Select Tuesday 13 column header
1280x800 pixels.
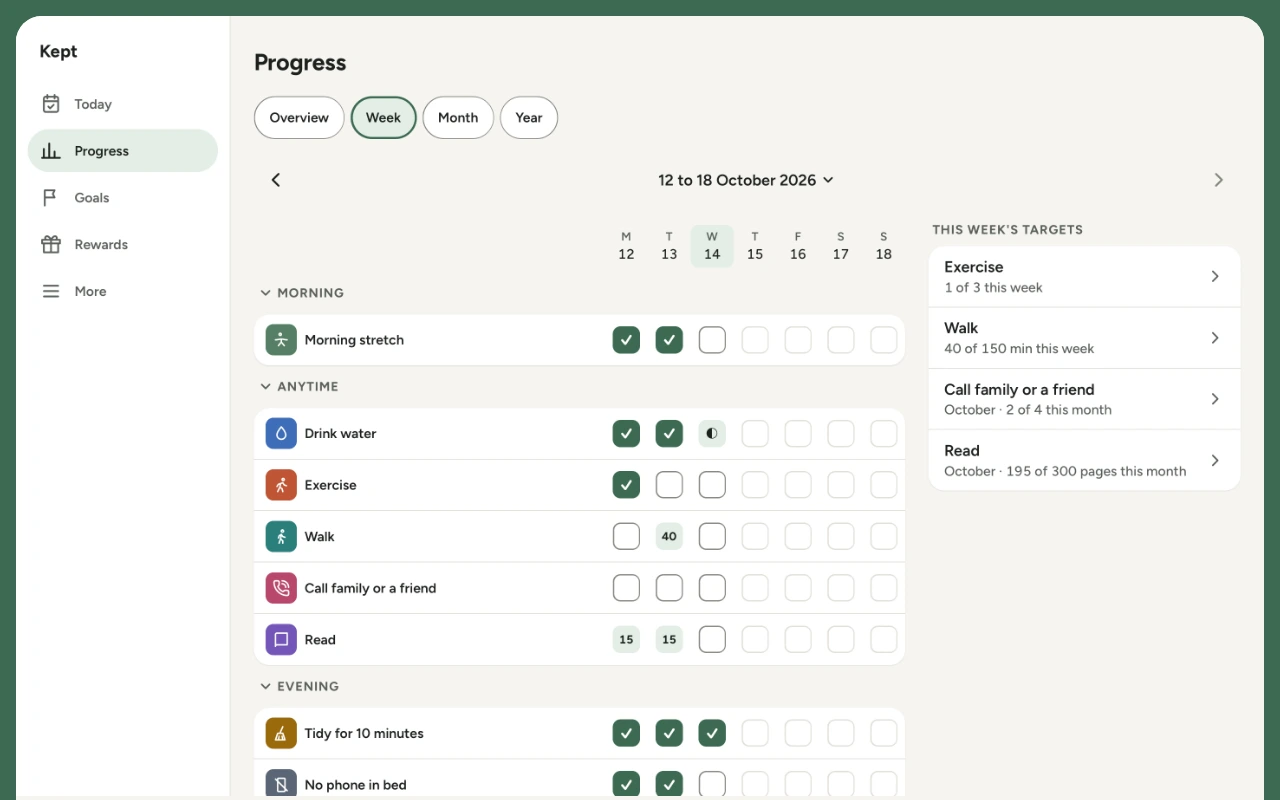(x=669, y=246)
